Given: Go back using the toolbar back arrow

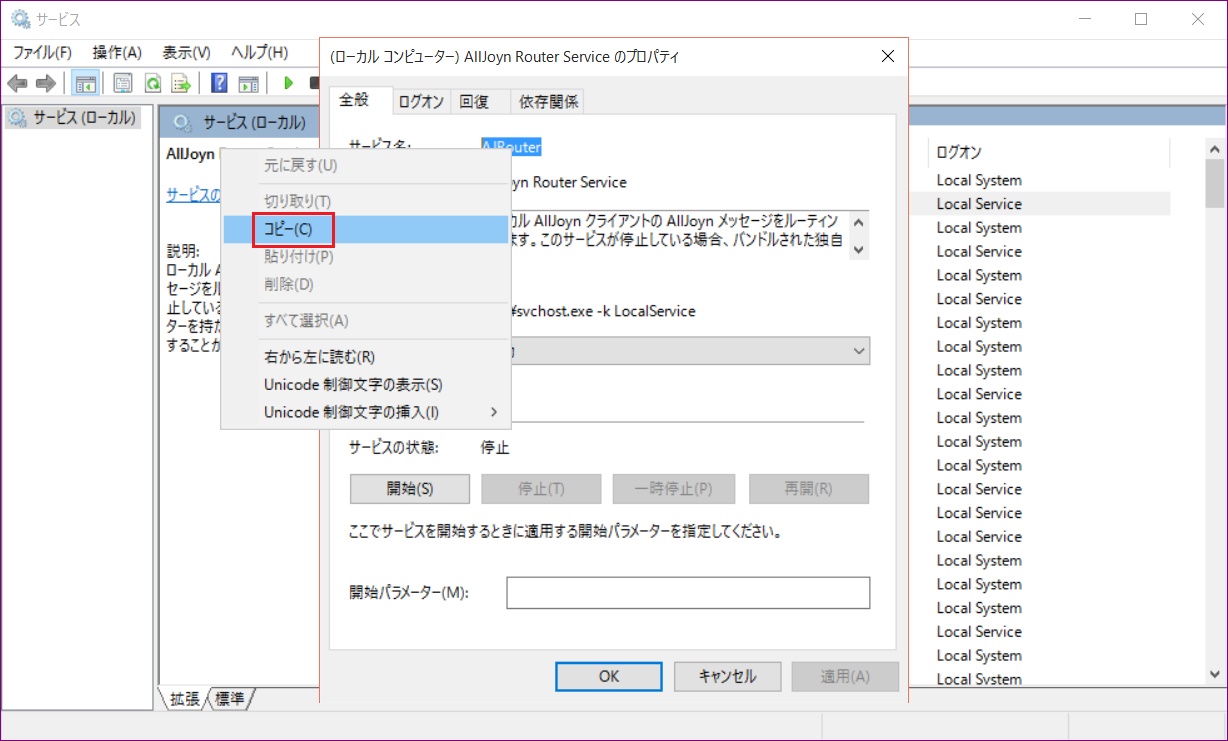Looking at the screenshot, I should pyautogui.click(x=17, y=83).
